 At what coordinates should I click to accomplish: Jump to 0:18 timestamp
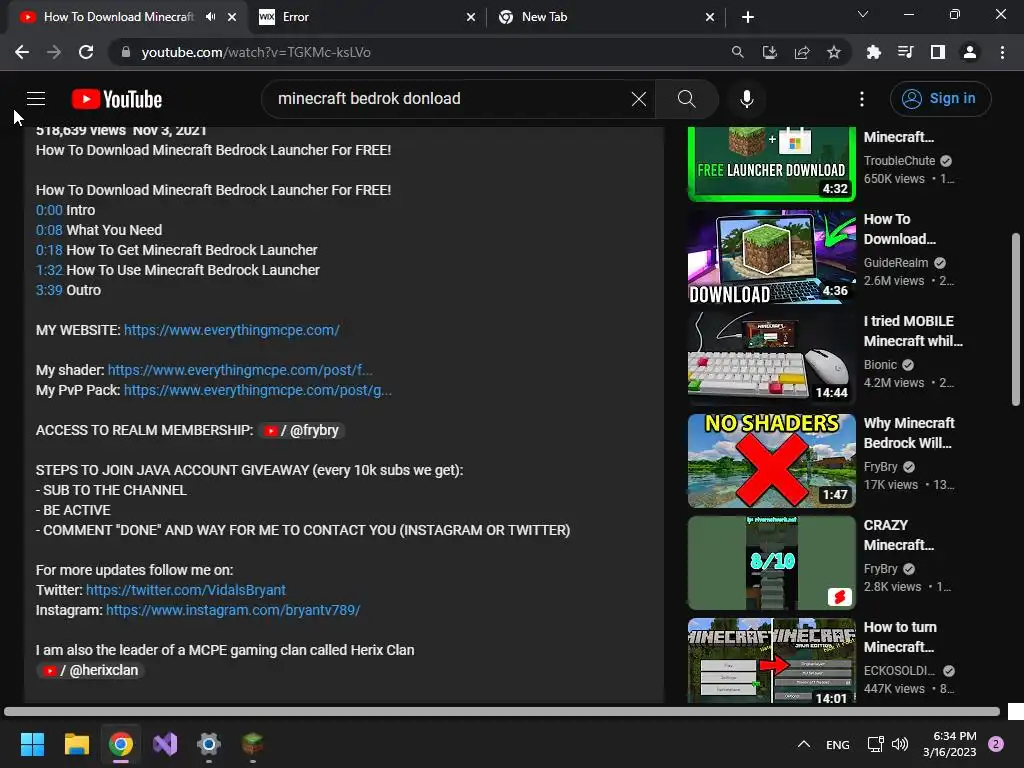tap(49, 250)
